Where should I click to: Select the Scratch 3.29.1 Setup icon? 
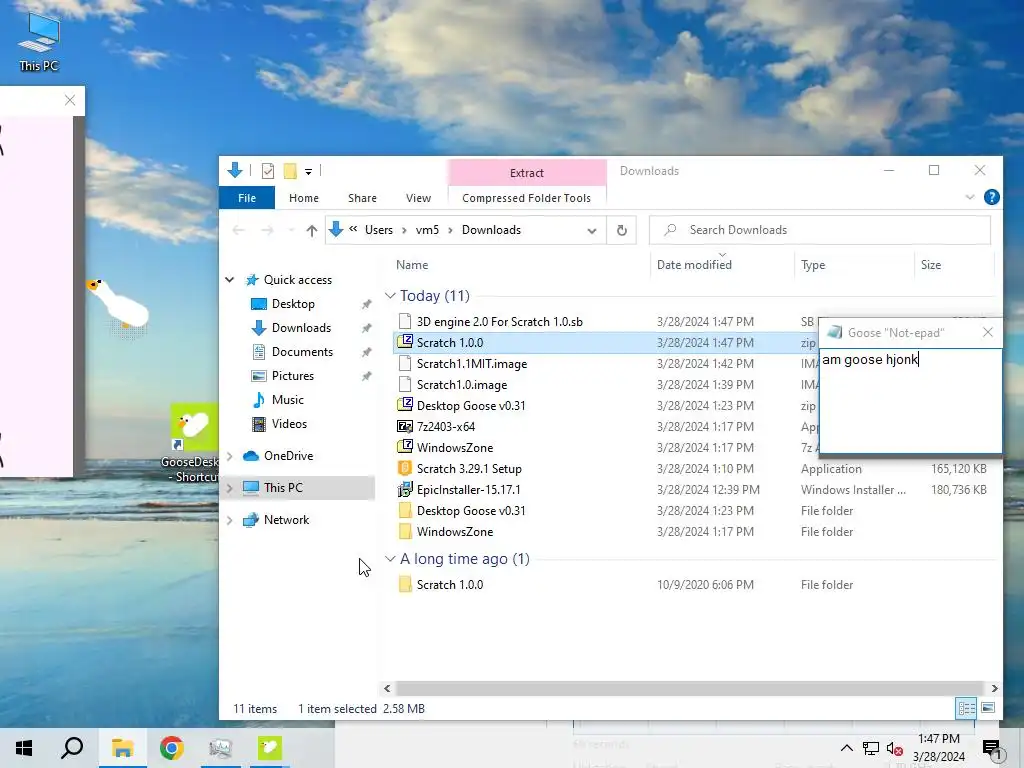405,468
